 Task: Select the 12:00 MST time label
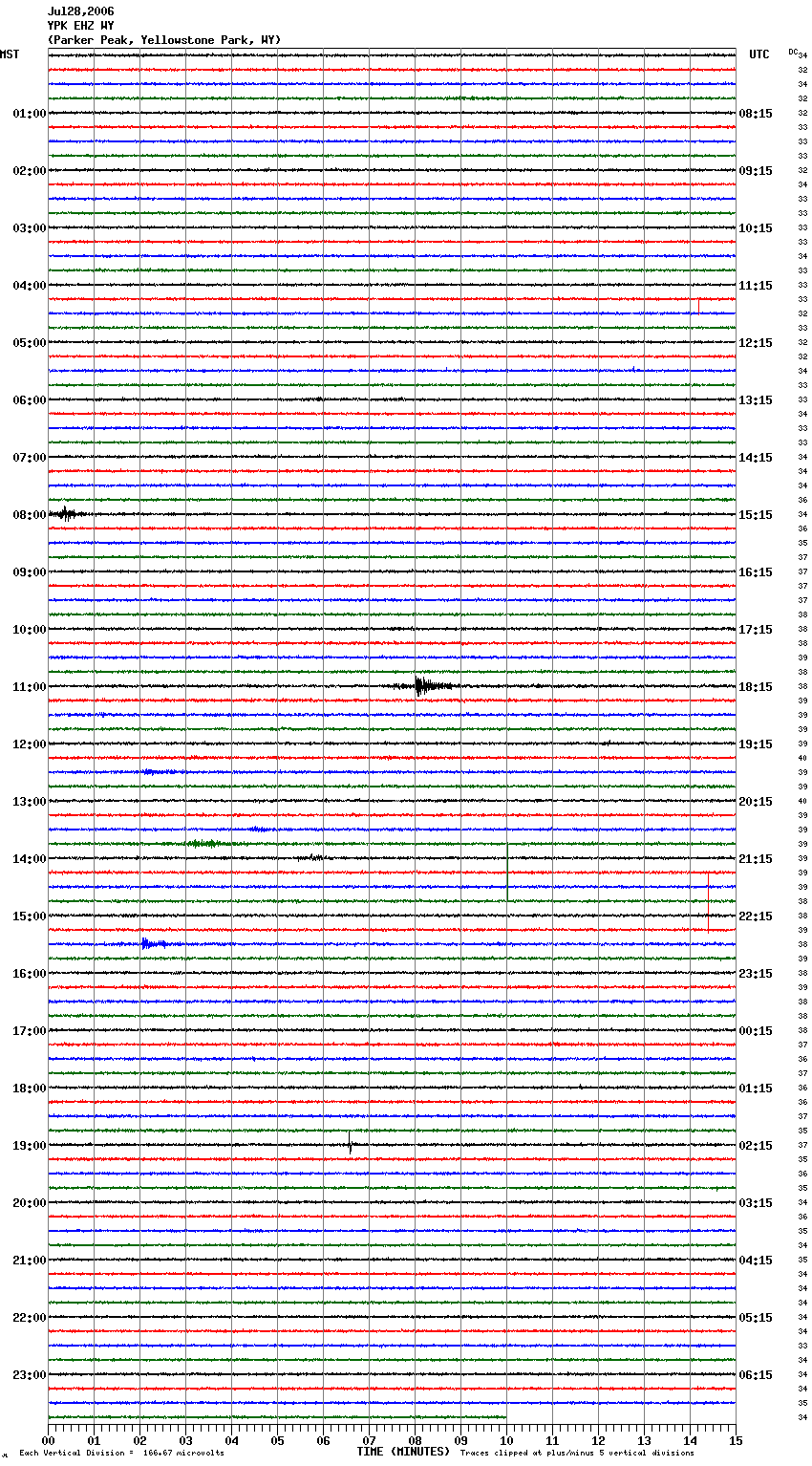tap(30, 744)
